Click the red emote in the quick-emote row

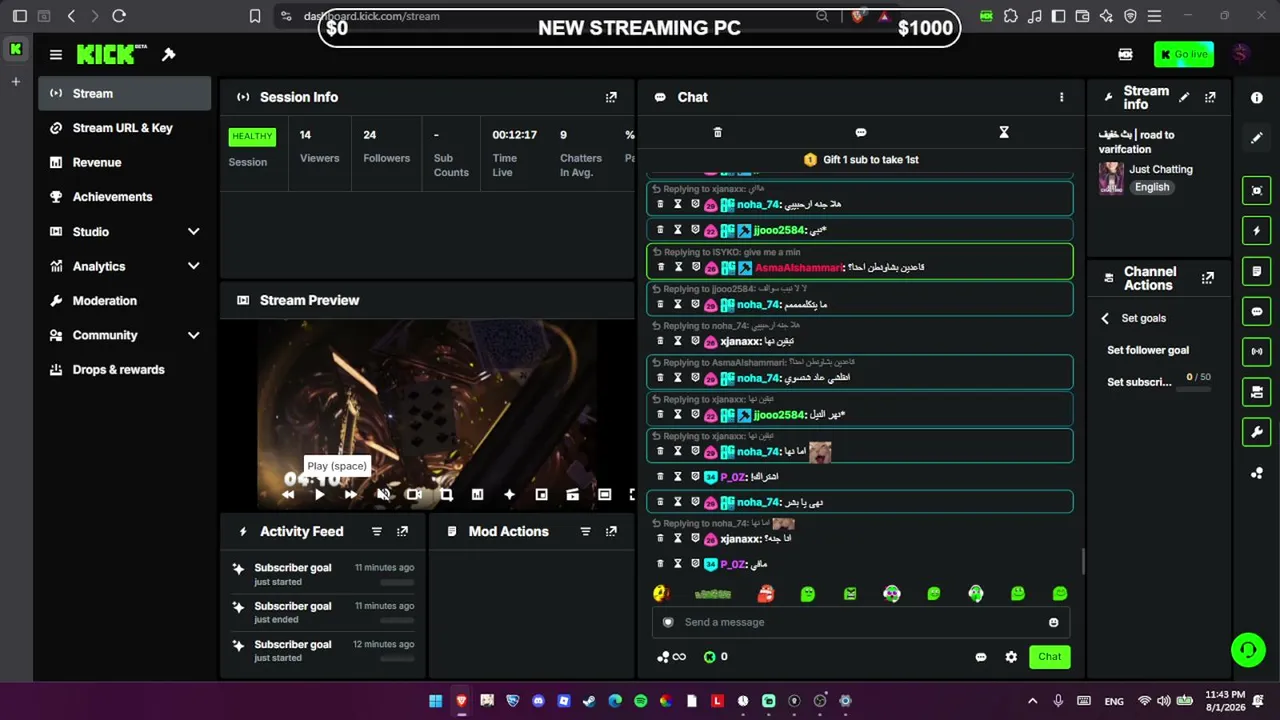click(x=766, y=594)
